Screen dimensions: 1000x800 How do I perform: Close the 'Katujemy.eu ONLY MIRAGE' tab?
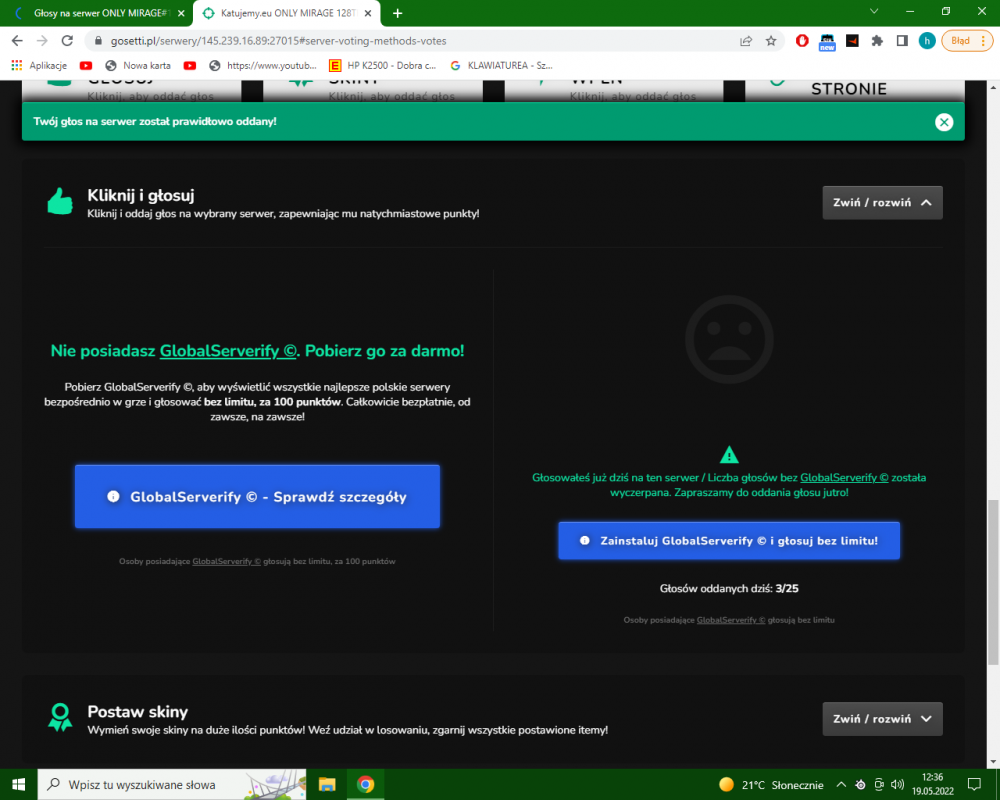pyautogui.click(x=368, y=13)
